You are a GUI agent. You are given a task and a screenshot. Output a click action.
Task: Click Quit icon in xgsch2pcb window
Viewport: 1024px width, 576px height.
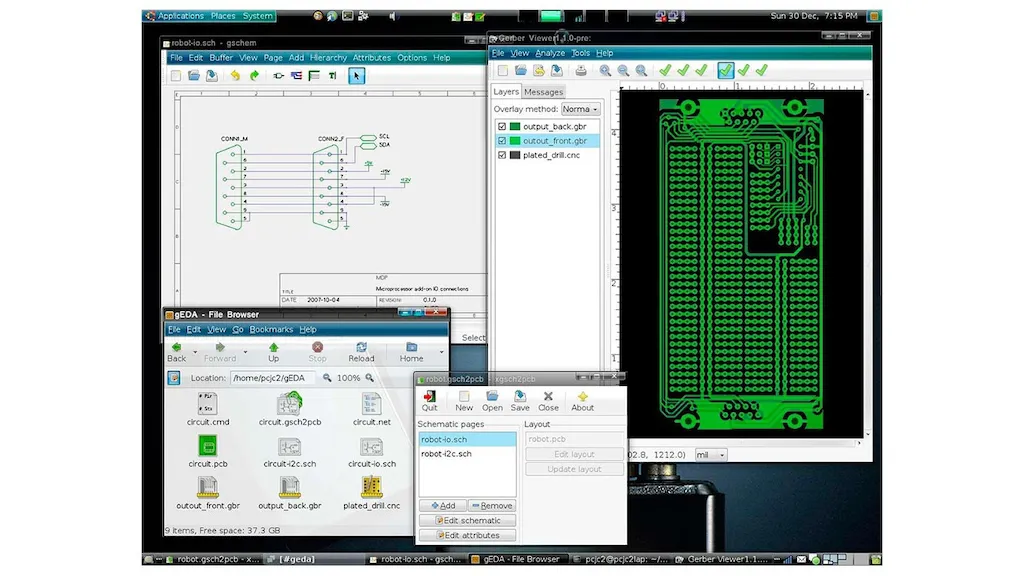coord(430,401)
